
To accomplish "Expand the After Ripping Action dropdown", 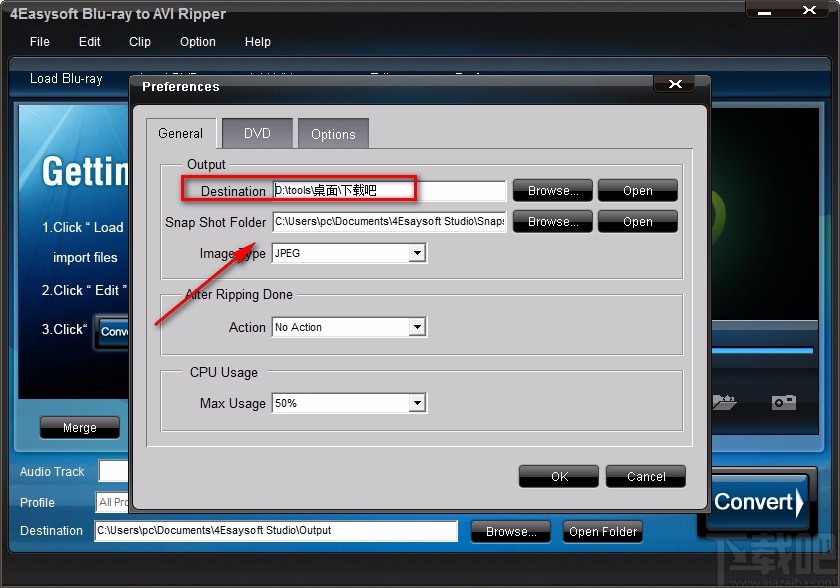I will click(417, 327).
